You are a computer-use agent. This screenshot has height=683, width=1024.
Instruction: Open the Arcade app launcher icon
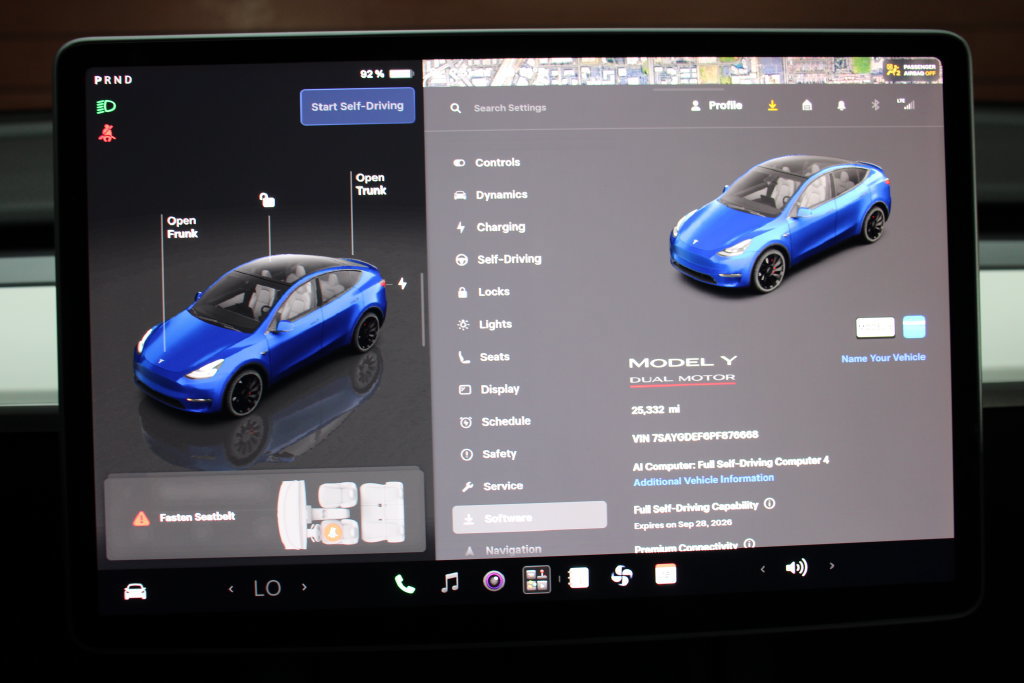tap(537, 579)
